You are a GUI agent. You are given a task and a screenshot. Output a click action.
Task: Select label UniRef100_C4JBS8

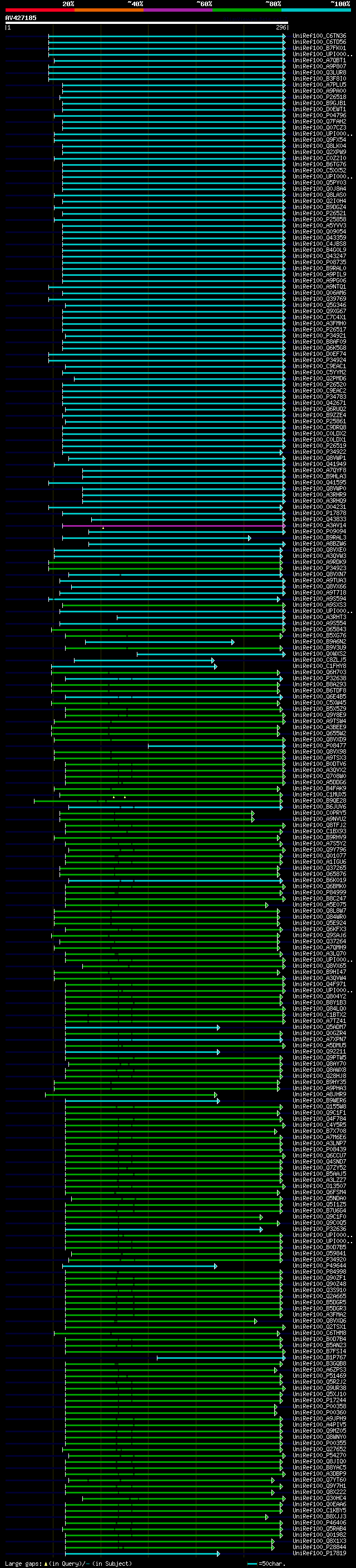click(x=319, y=244)
